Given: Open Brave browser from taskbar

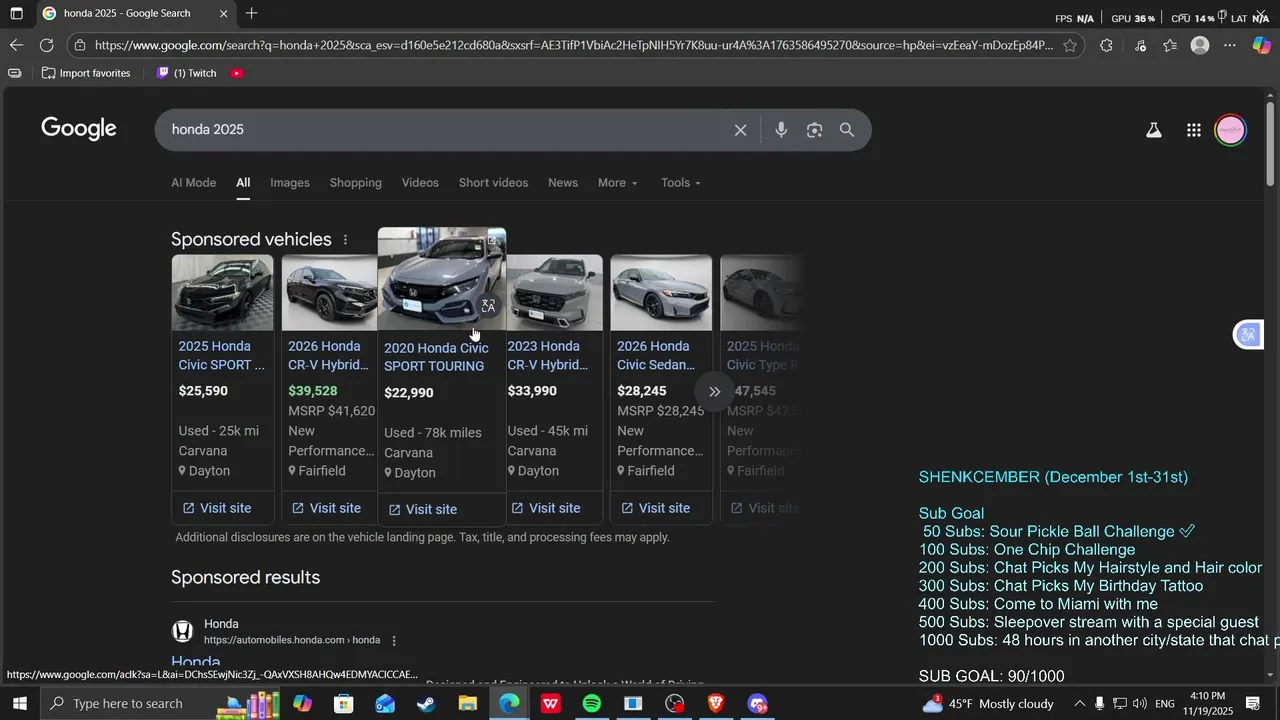Looking at the screenshot, I should (x=716, y=704).
